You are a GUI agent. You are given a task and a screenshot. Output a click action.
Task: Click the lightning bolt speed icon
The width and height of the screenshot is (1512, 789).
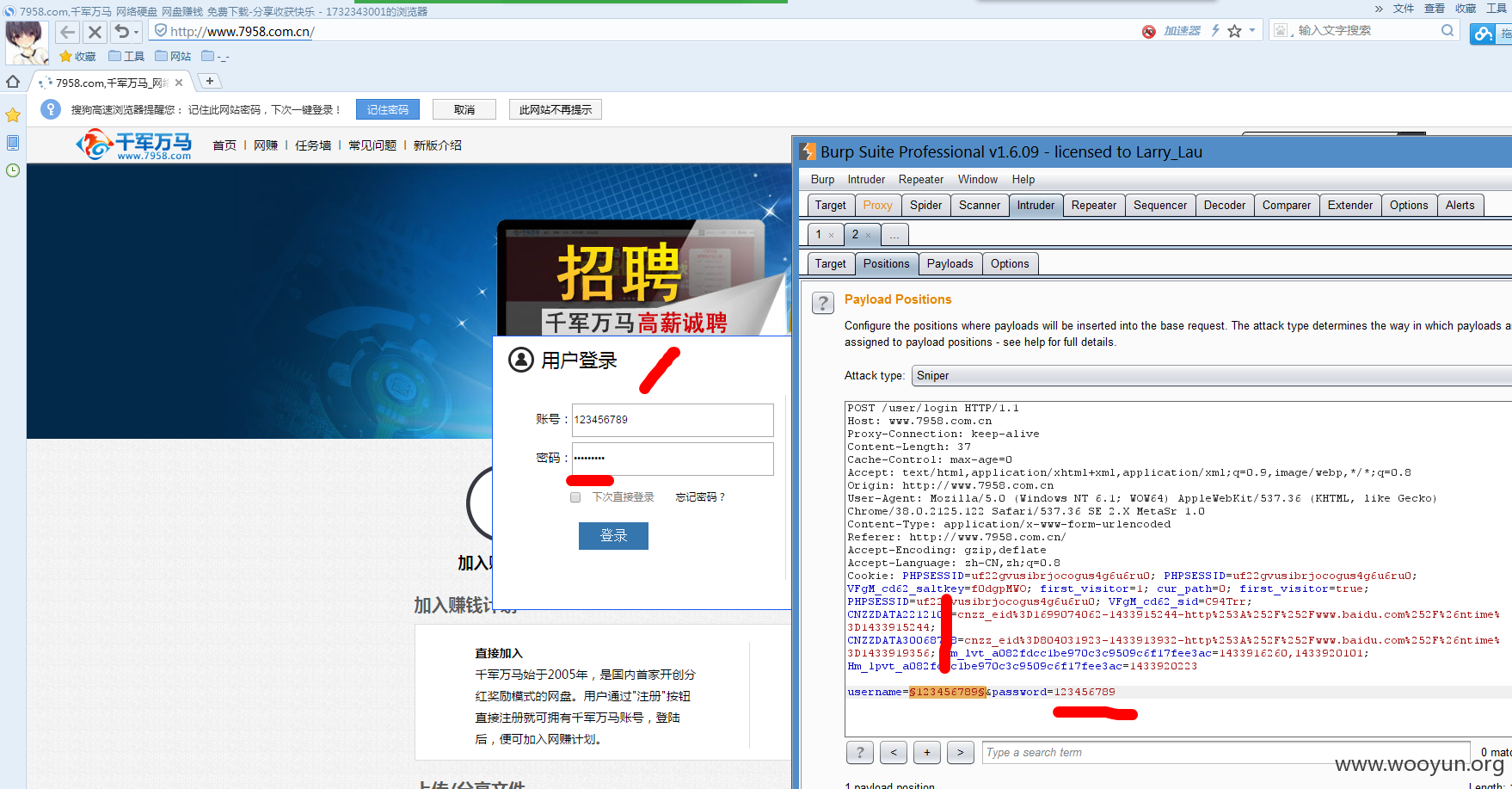point(1215,31)
